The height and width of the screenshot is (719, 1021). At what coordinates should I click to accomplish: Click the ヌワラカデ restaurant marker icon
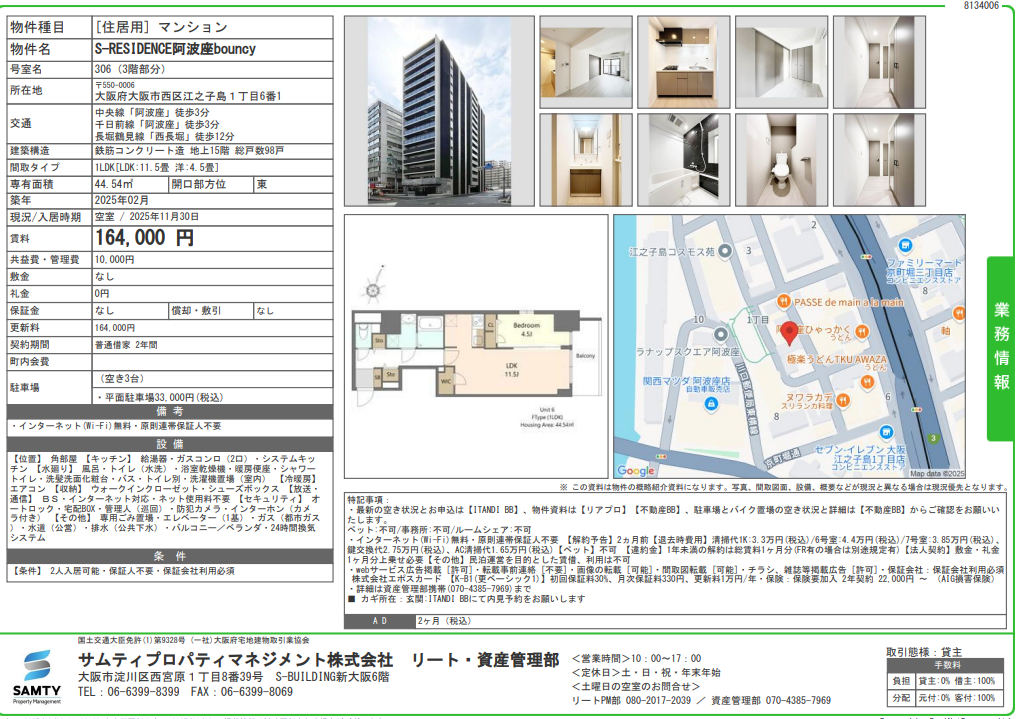(x=841, y=398)
